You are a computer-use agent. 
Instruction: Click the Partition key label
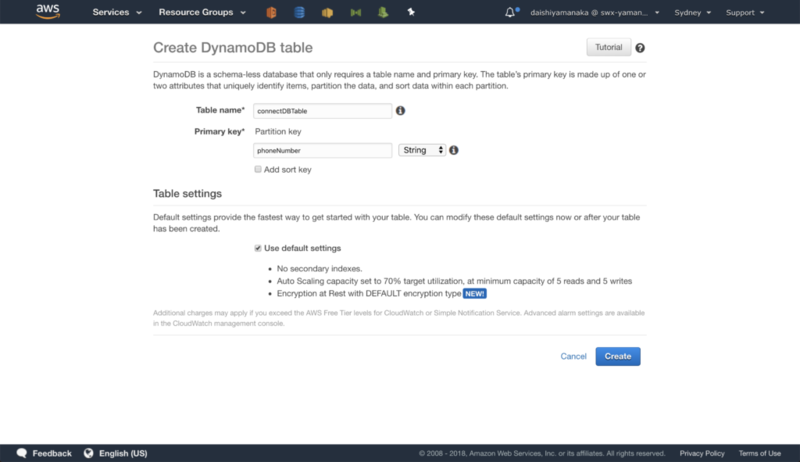pos(278,132)
